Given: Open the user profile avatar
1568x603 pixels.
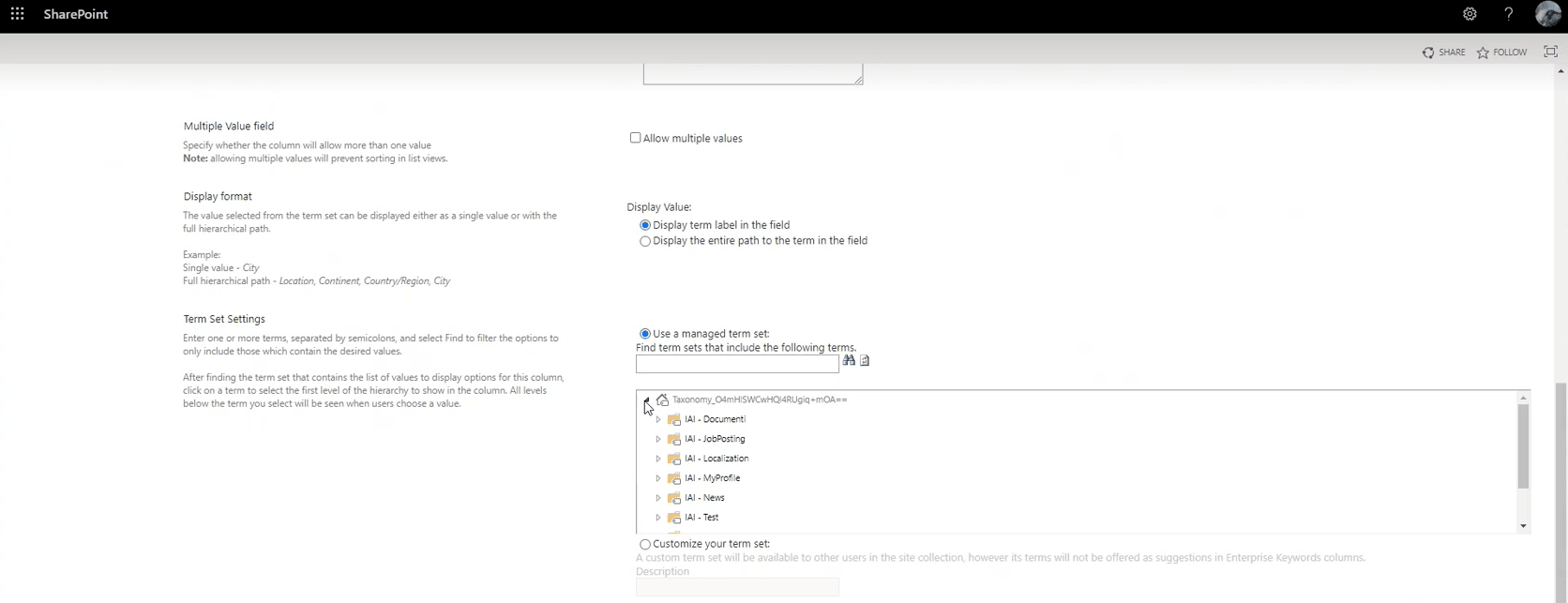Looking at the screenshot, I should coord(1547,14).
